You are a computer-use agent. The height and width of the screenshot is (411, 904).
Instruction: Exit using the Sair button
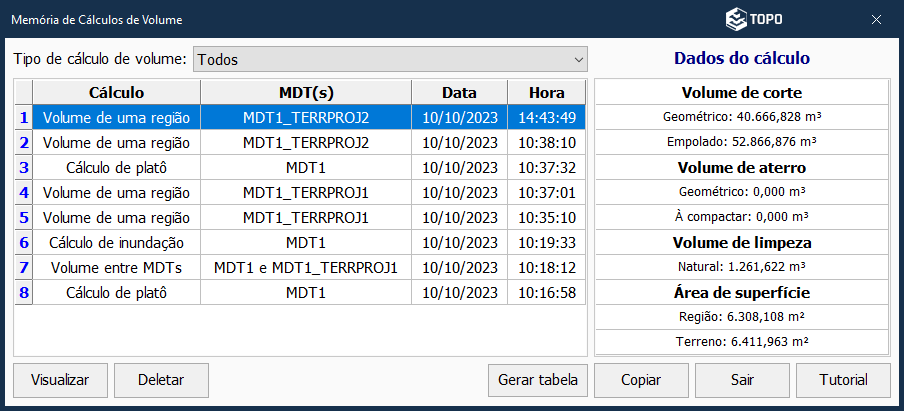[741, 380]
